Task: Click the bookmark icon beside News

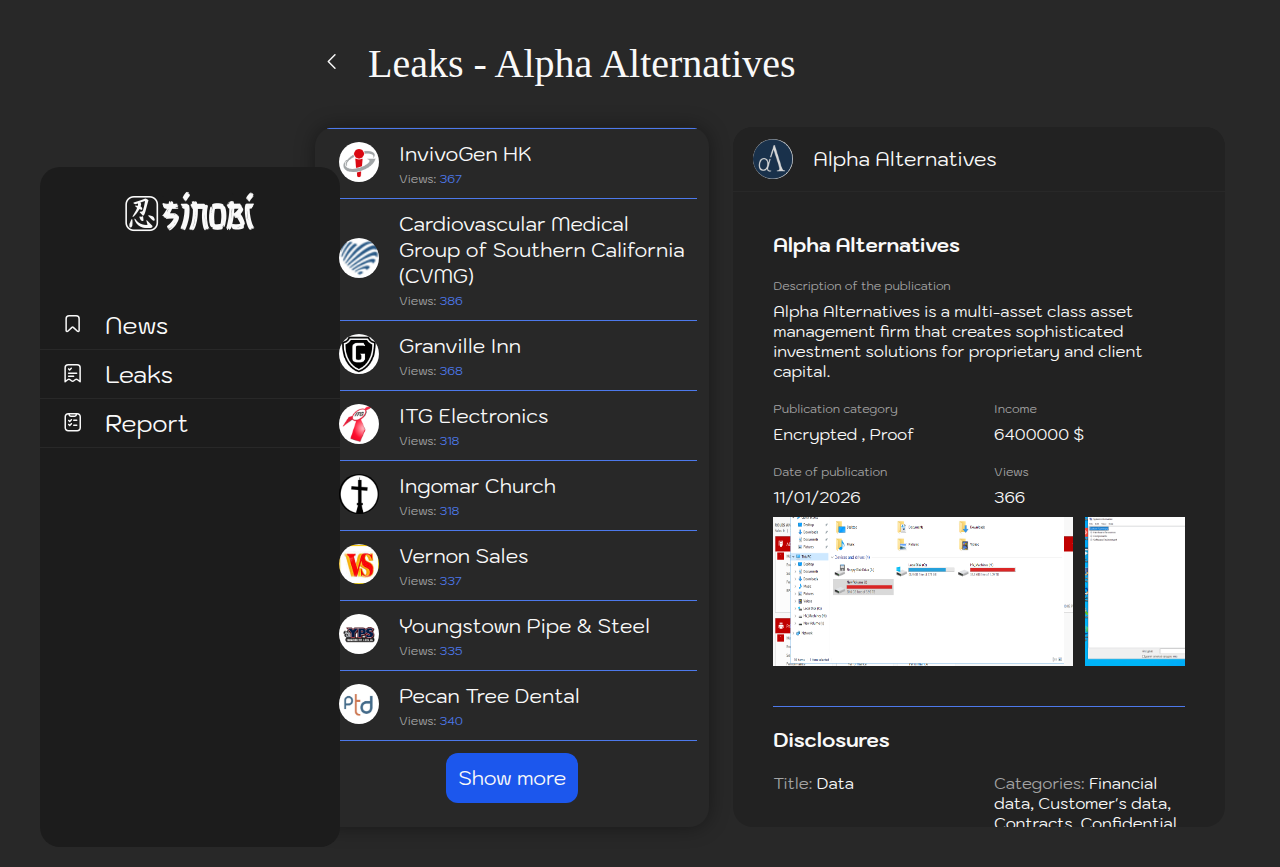Action: 73,325
